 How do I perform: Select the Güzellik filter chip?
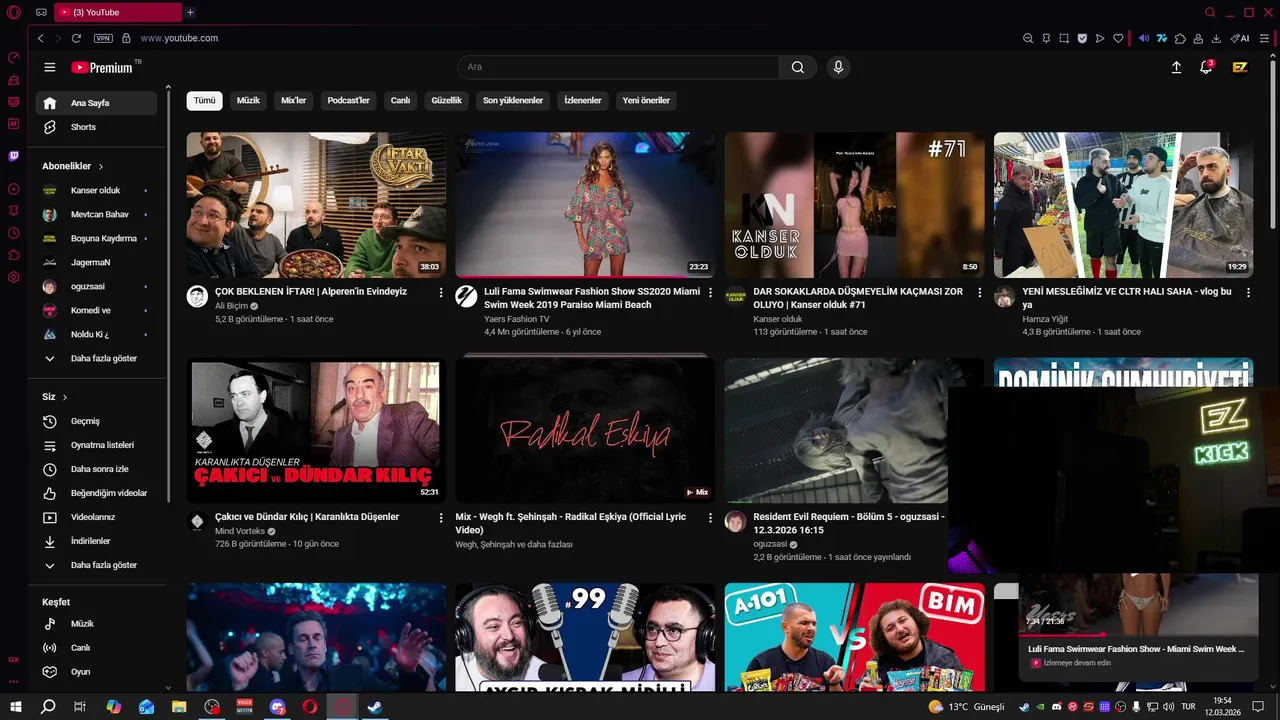pos(446,101)
